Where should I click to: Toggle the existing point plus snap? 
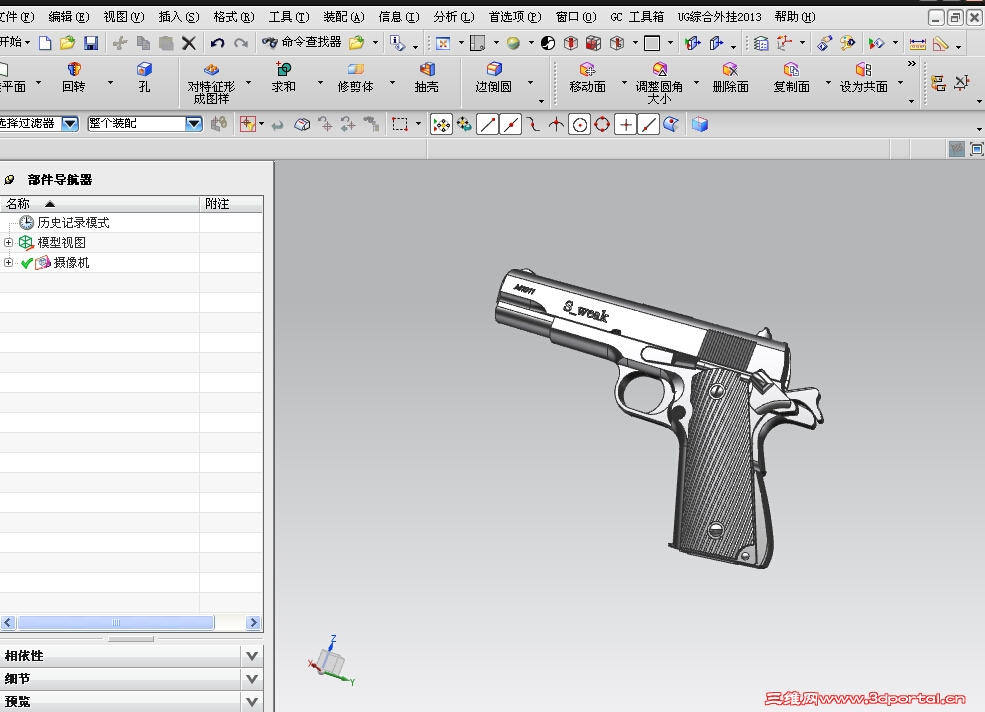click(625, 124)
